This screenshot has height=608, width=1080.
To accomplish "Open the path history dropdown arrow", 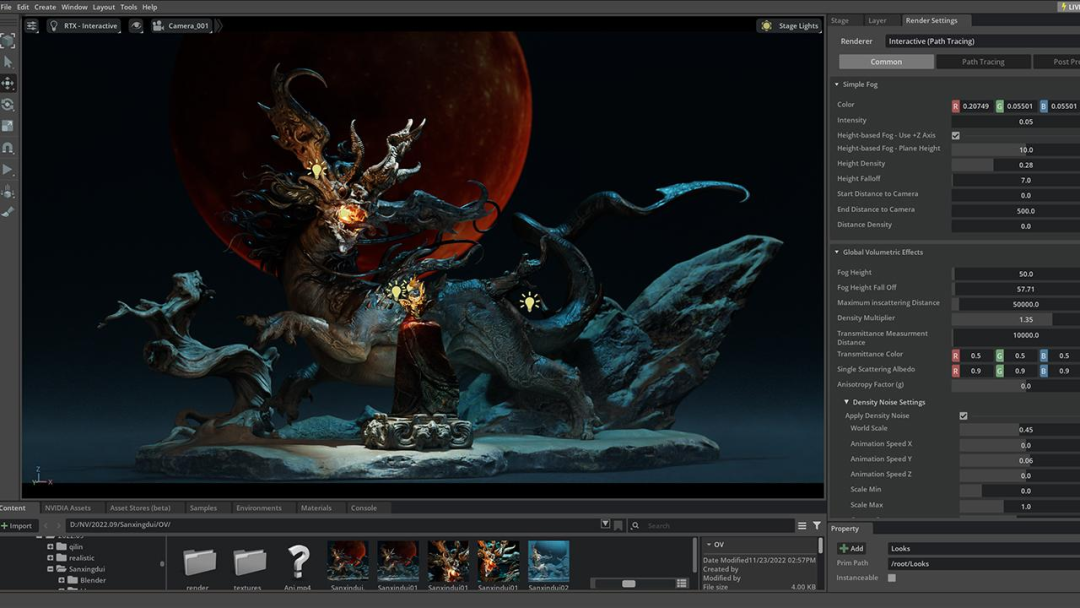I will tap(605, 525).
